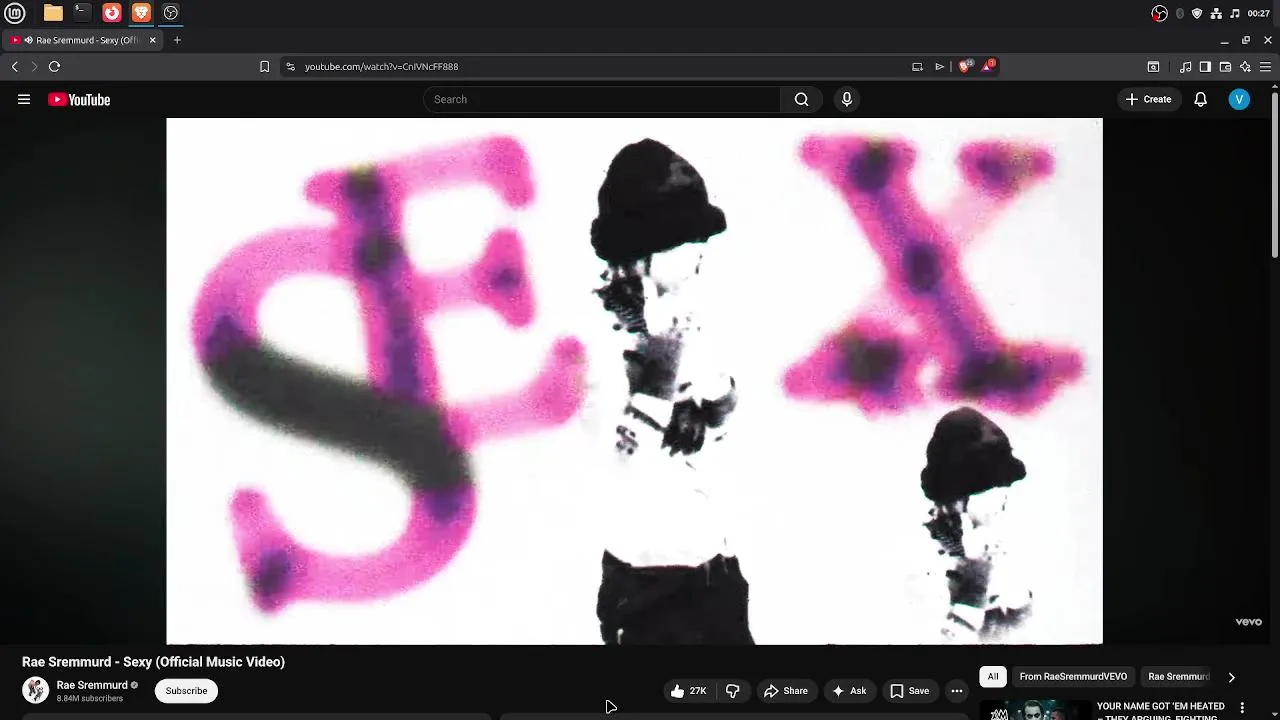Share this video
Viewport: 1280px width, 720px height.
(x=785, y=691)
